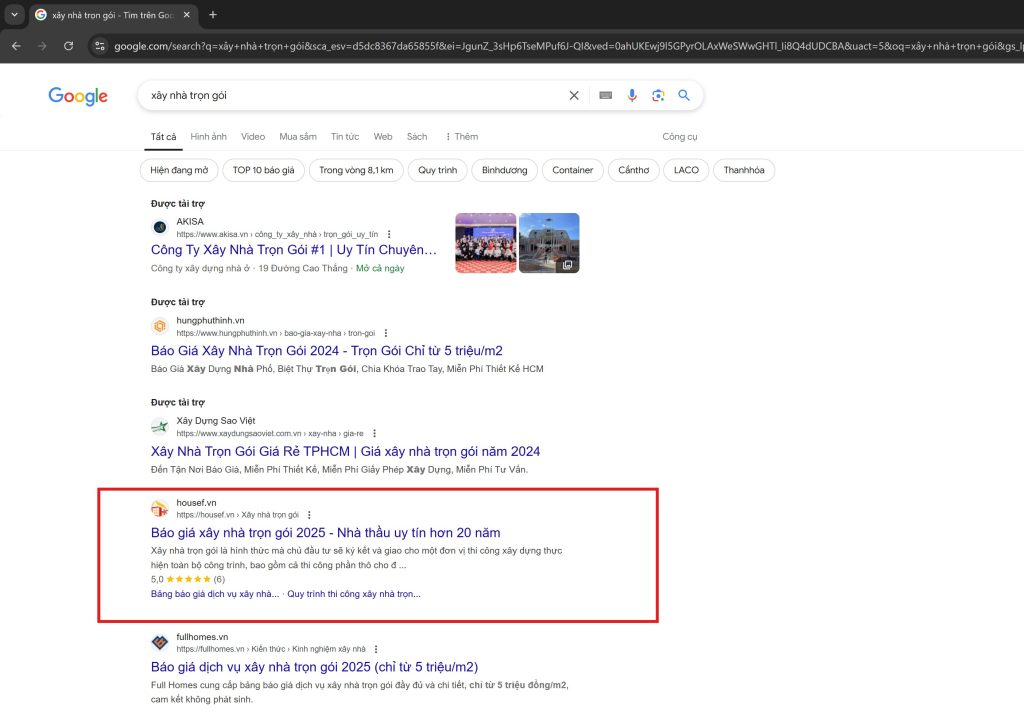Open Google Lens image search icon
This screenshot has width=1024, height=717.
click(x=658, y=95)
